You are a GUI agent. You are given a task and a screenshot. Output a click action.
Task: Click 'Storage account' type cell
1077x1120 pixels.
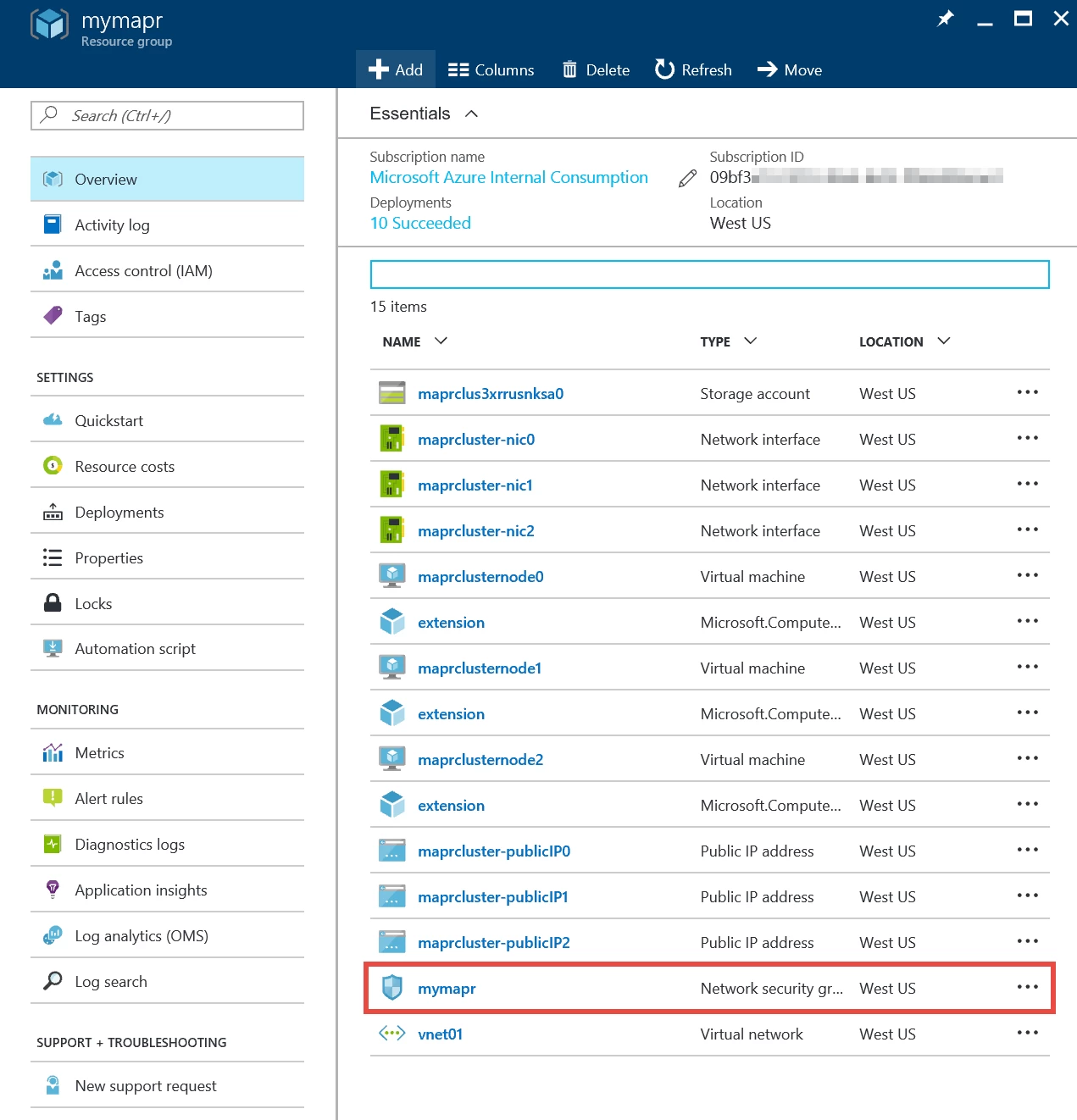tap(755, 394)
